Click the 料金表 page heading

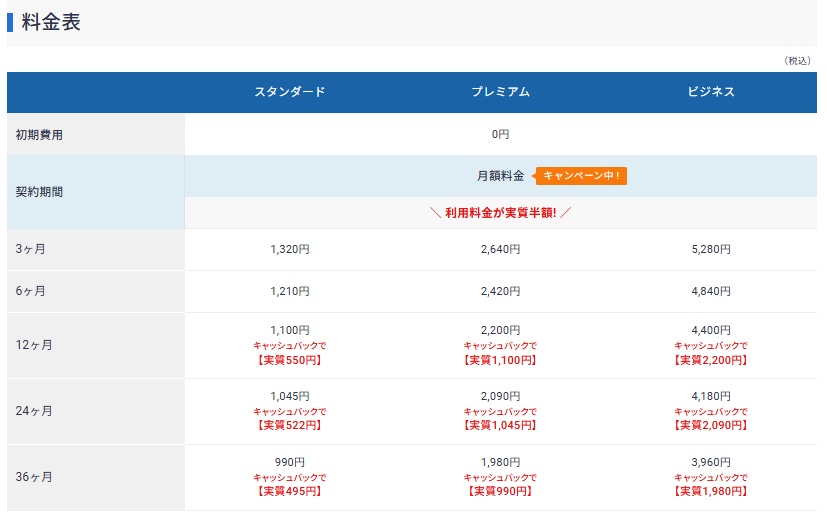51,22
